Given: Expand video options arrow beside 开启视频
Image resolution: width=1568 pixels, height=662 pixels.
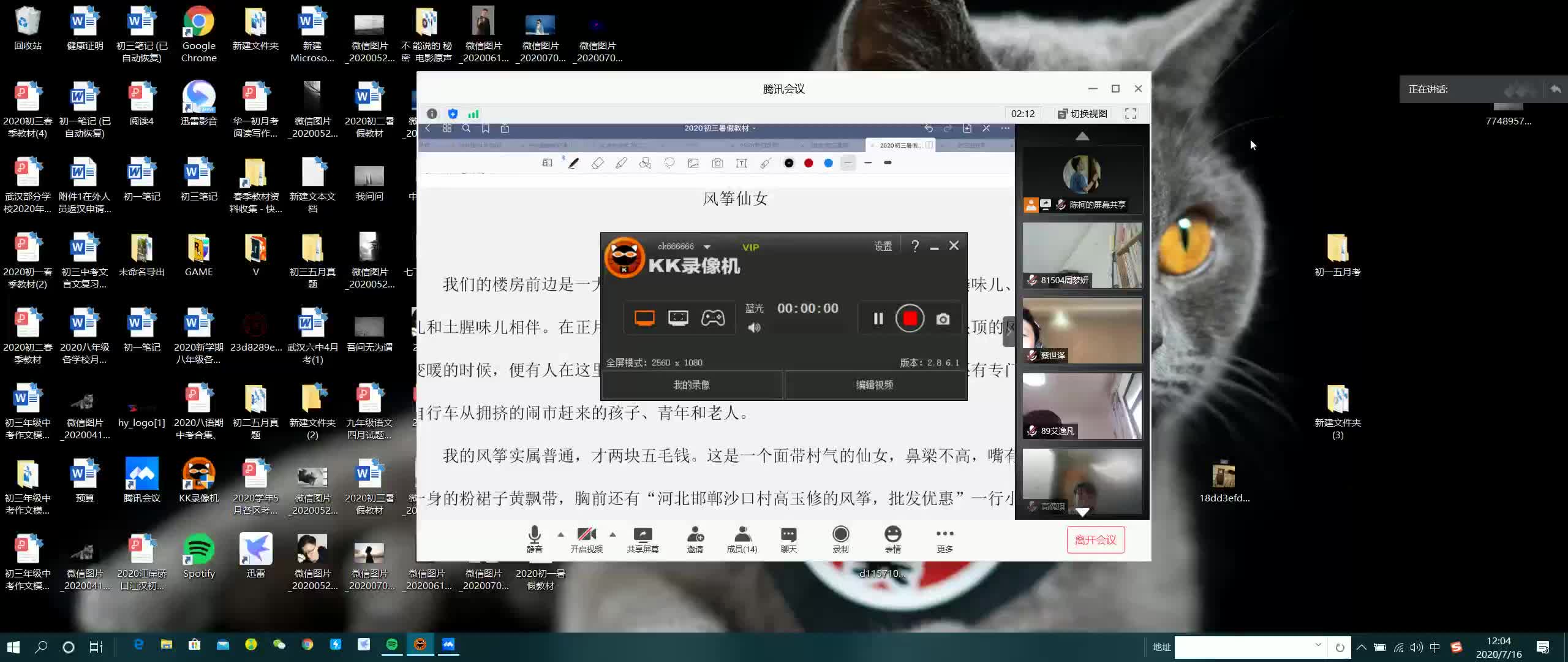Looking at the screenshot, I should 612,535.
